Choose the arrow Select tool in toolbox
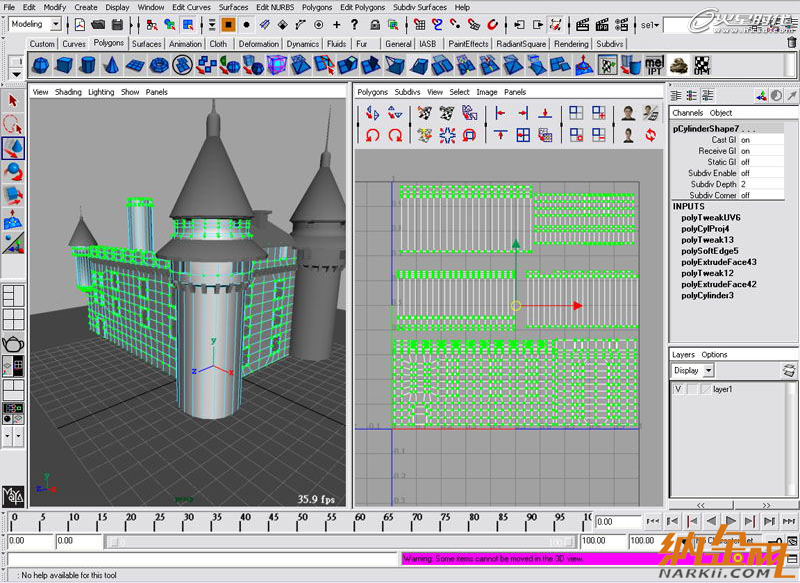Viewport: 800px width, 583px height. point(13,100)
